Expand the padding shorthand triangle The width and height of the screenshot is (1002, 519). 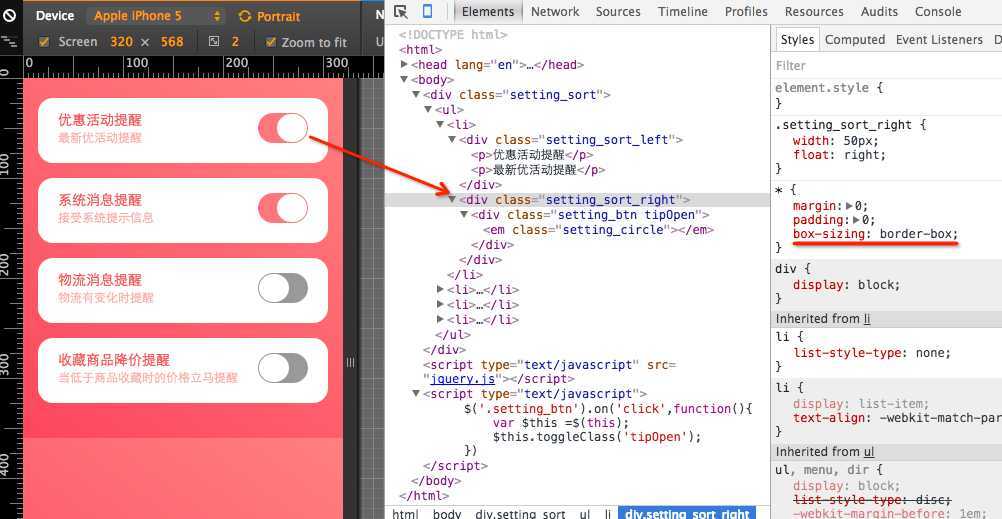pos(857,220)
